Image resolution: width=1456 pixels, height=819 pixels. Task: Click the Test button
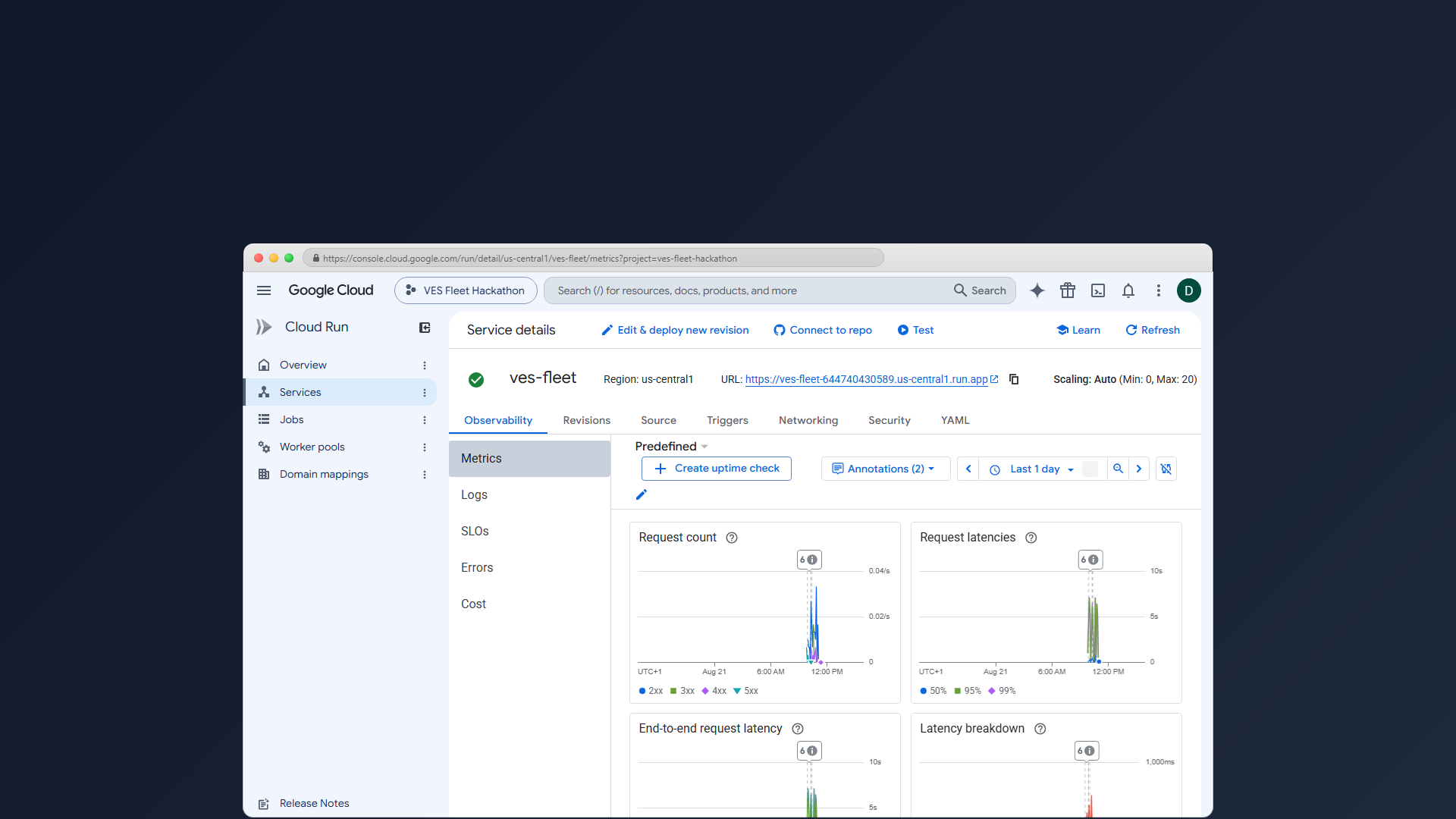click(915, 330)
